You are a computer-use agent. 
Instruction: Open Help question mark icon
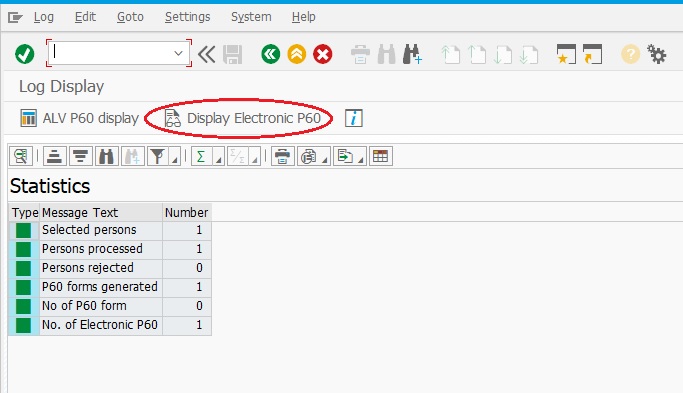pyautogui.click(x=630, y=54)
